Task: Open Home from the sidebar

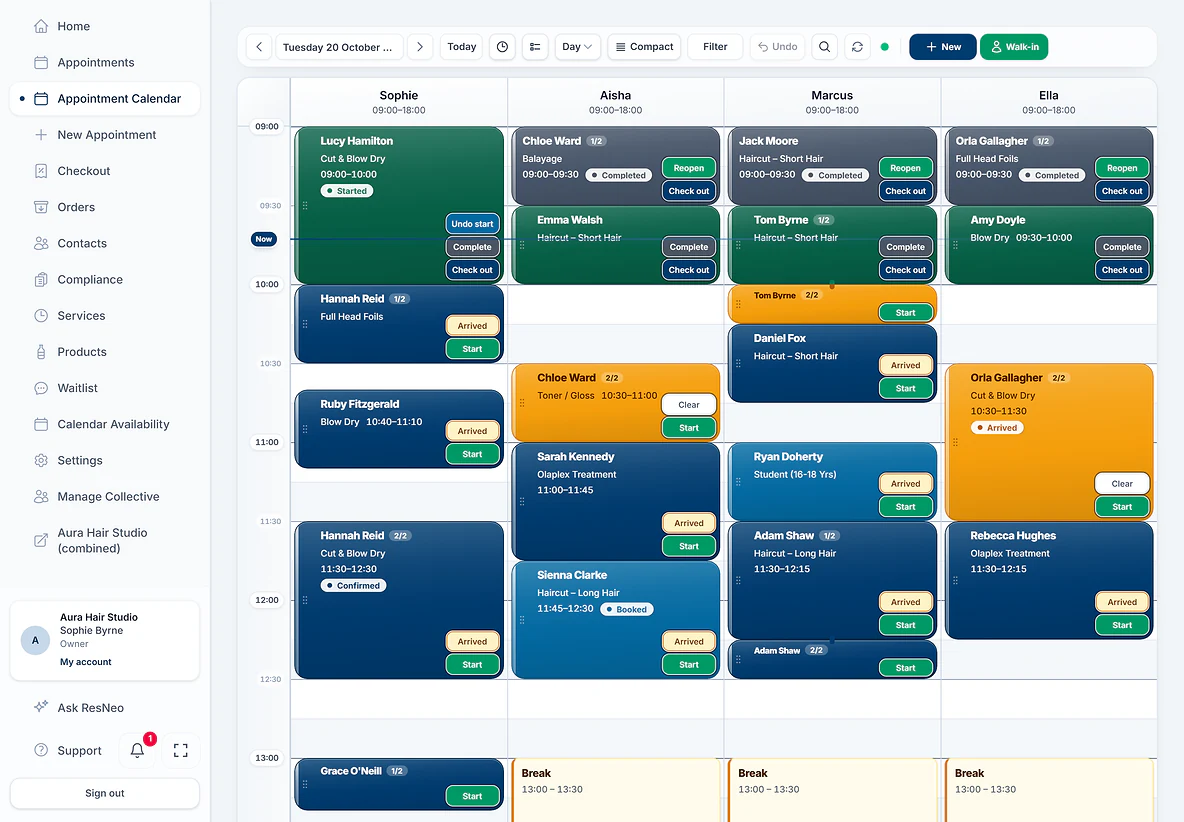Action: 105,26
